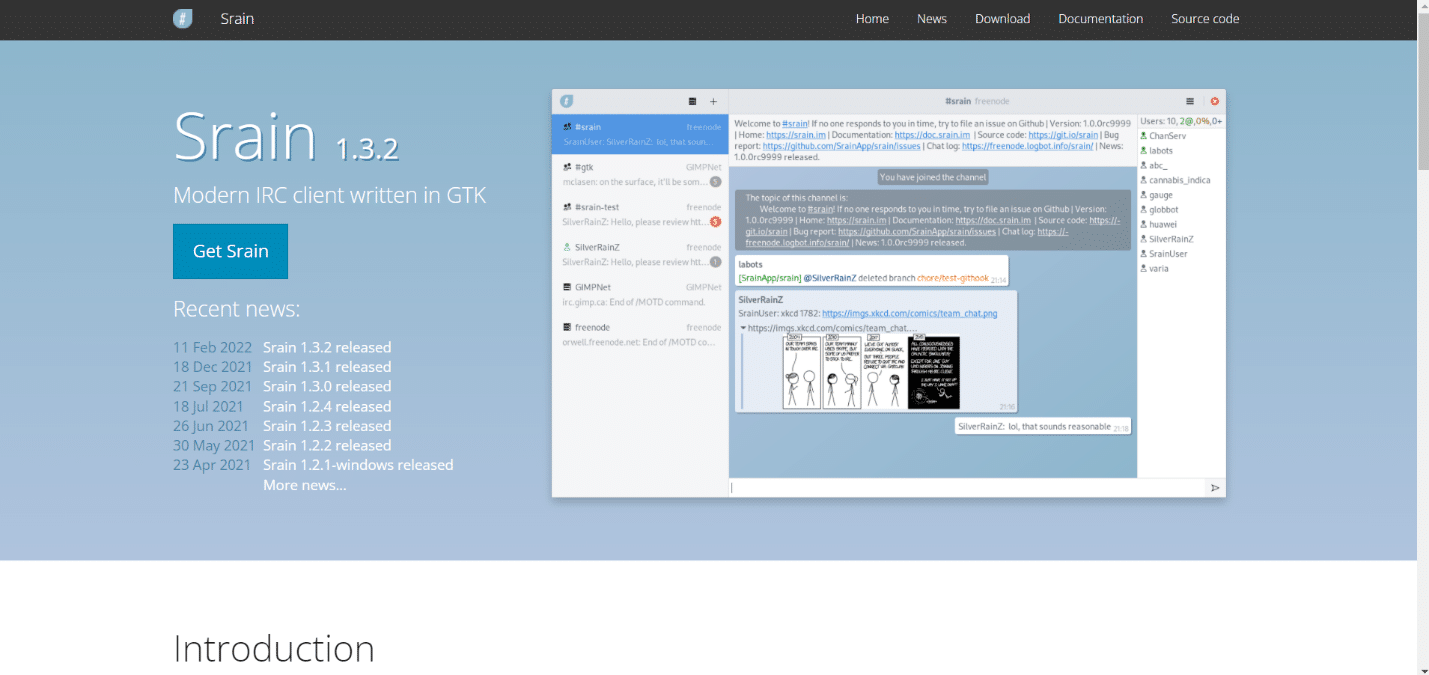Click the person icon beside SilverRainZ chat row
Image resolution: width=1429 pixels, height=675 pixels.
[x=567, y=247]
